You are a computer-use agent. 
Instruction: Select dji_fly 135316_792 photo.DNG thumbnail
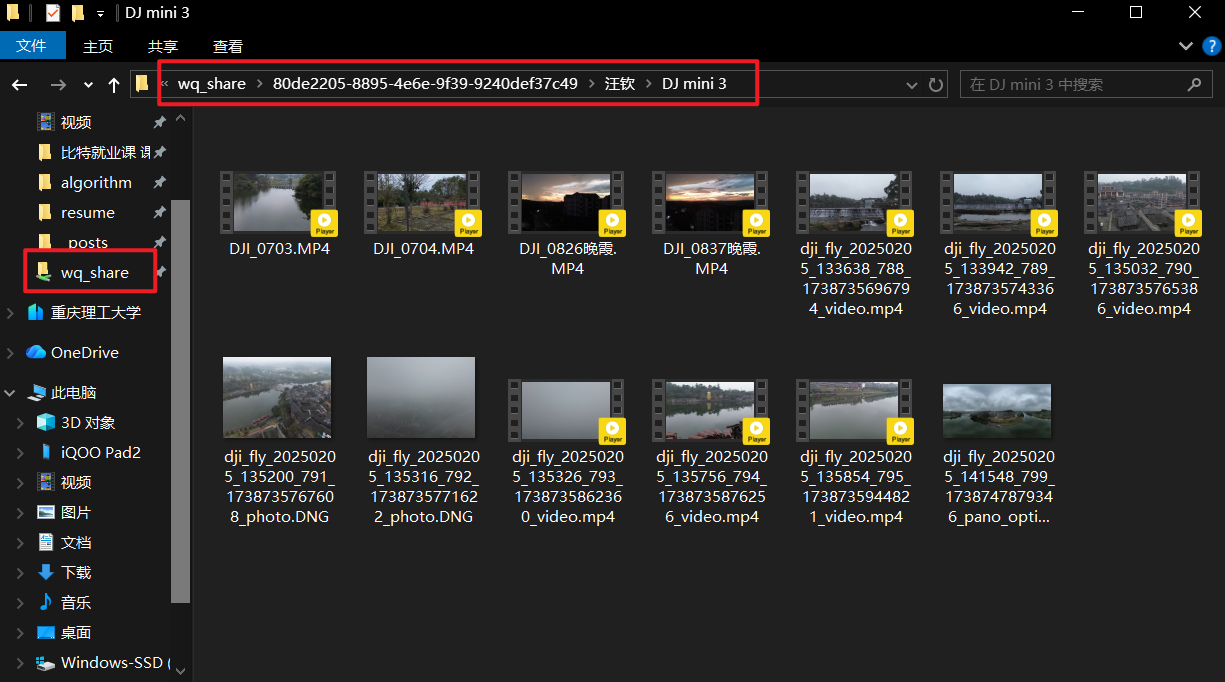click(x=421, y=399)
